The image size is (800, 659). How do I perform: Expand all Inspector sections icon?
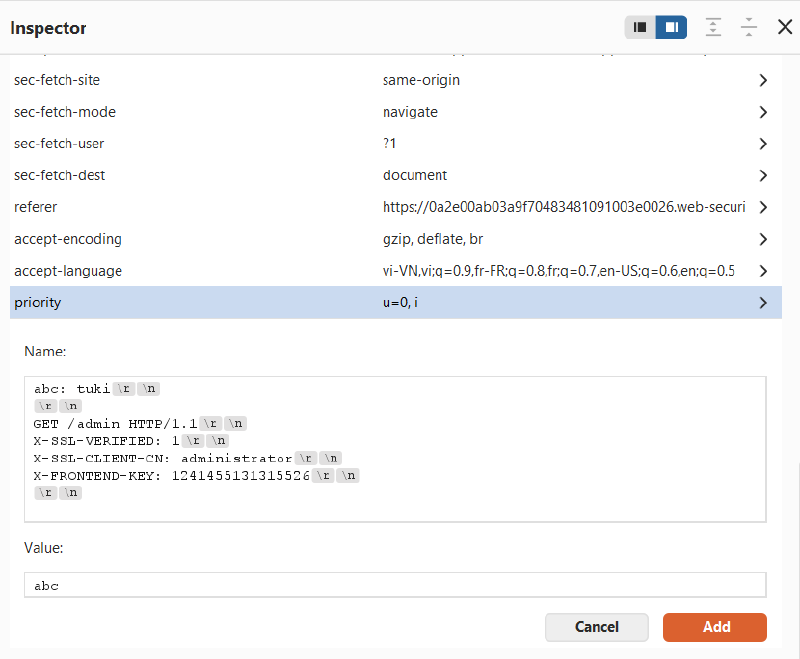713,27
